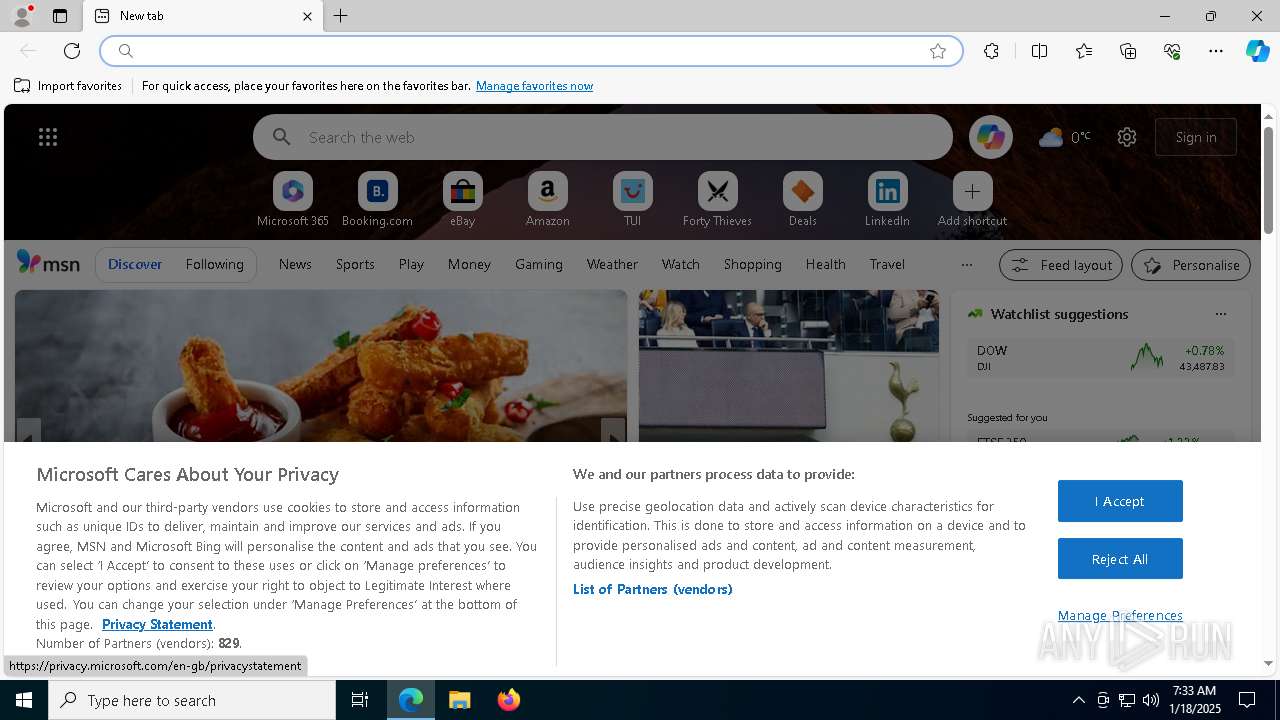
Task: Open the Travel category
Action: pyautogui.click(x=887, y=264)
